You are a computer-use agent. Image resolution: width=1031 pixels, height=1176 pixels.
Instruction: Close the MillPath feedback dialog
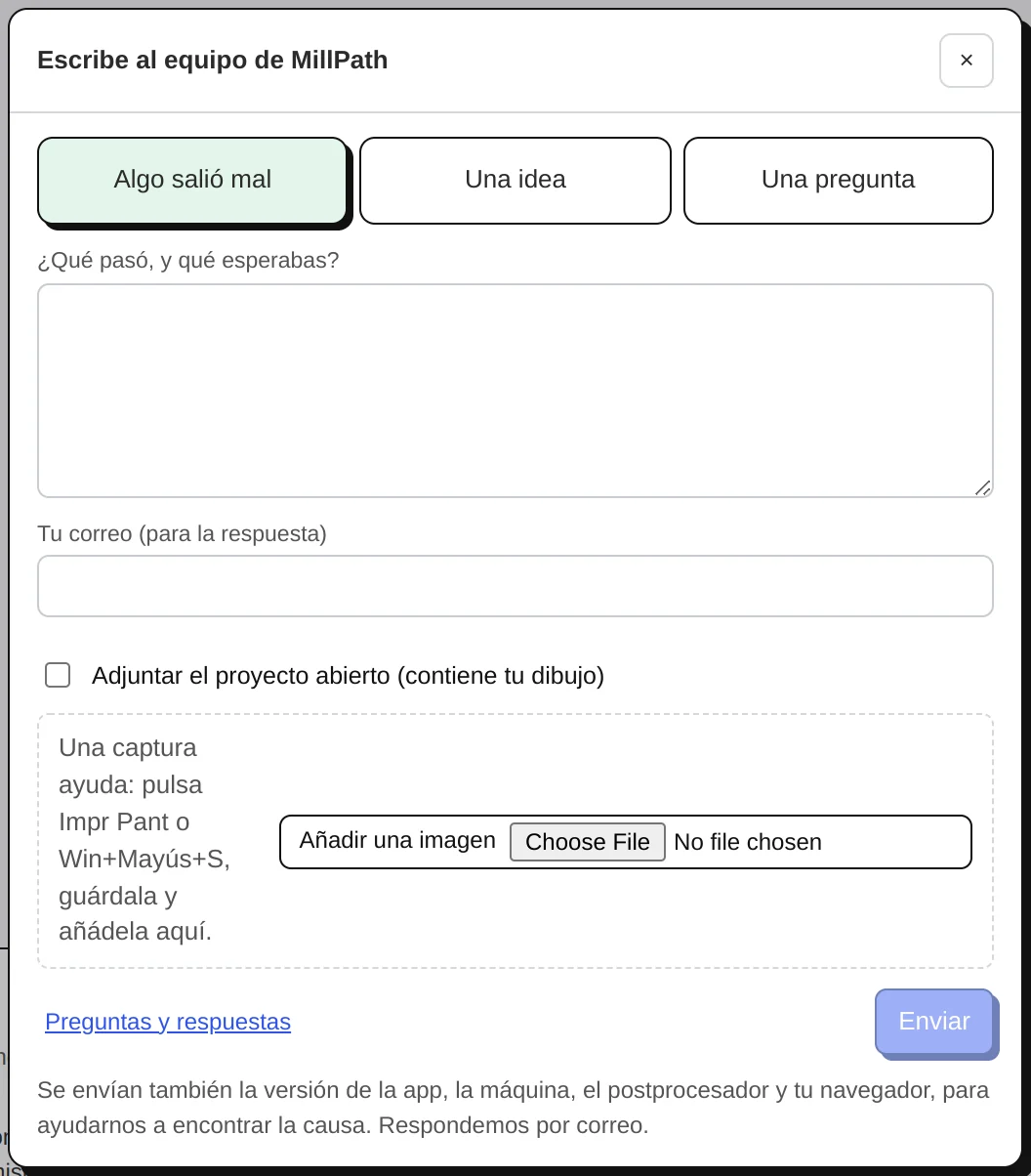pyautogui.click(x=966, y=61)
